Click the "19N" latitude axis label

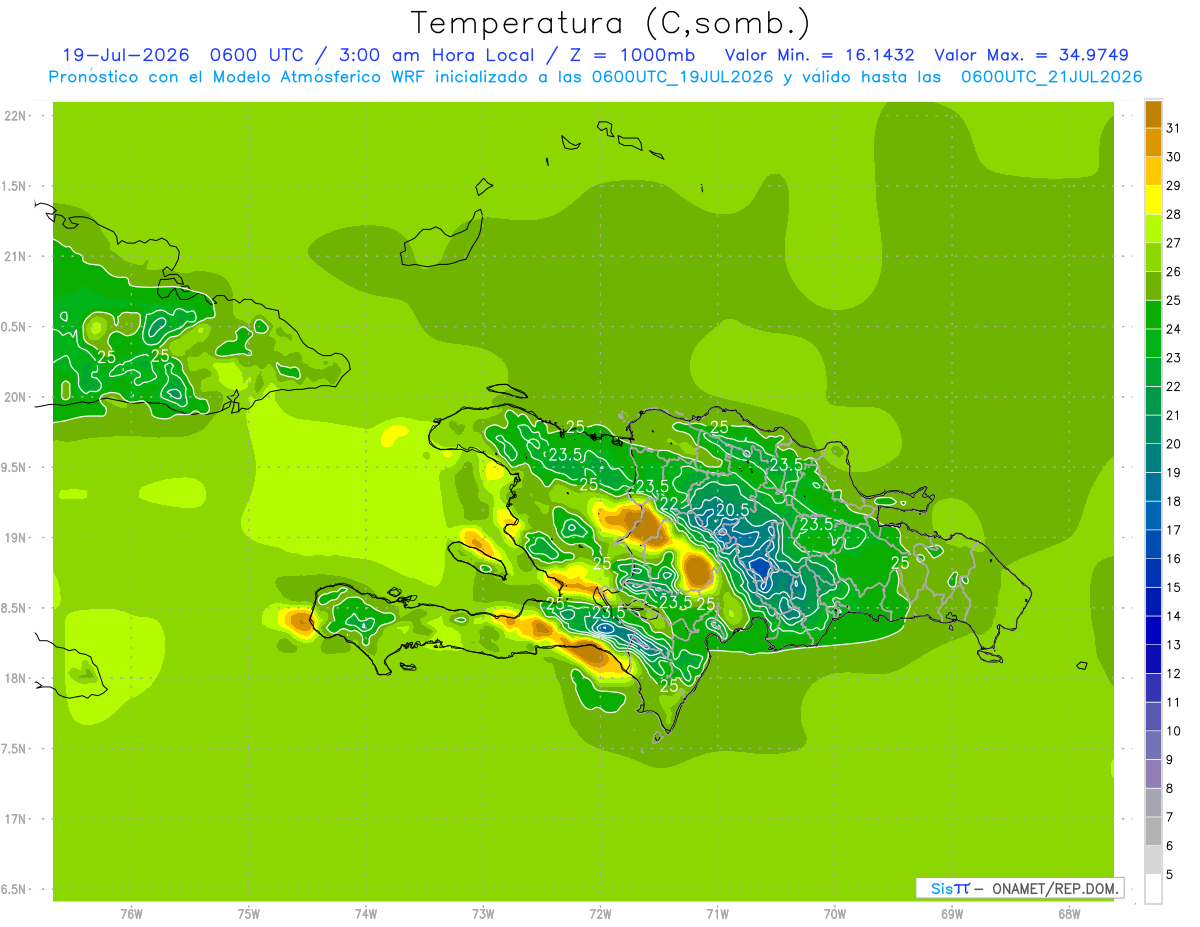click(x=15, y=537)
